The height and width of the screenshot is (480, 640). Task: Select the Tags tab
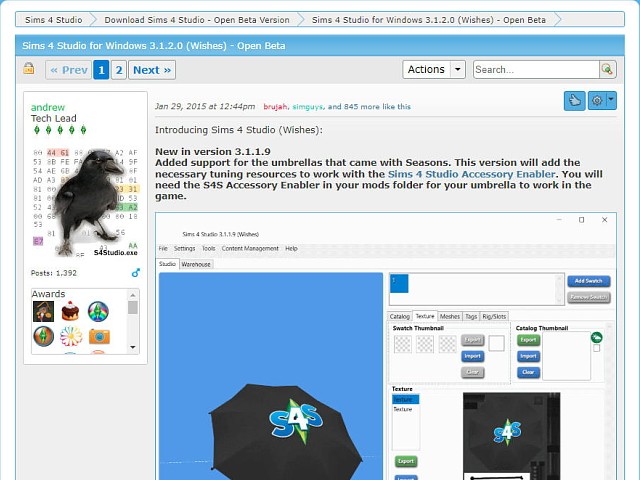[x=471, y=316]
